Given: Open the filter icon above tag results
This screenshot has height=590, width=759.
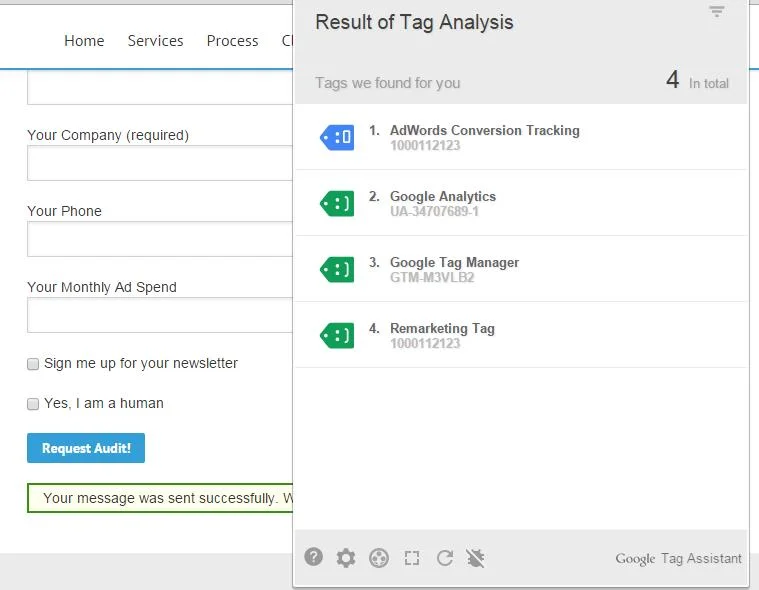Looking at the screenshot, I should point(717,11).
